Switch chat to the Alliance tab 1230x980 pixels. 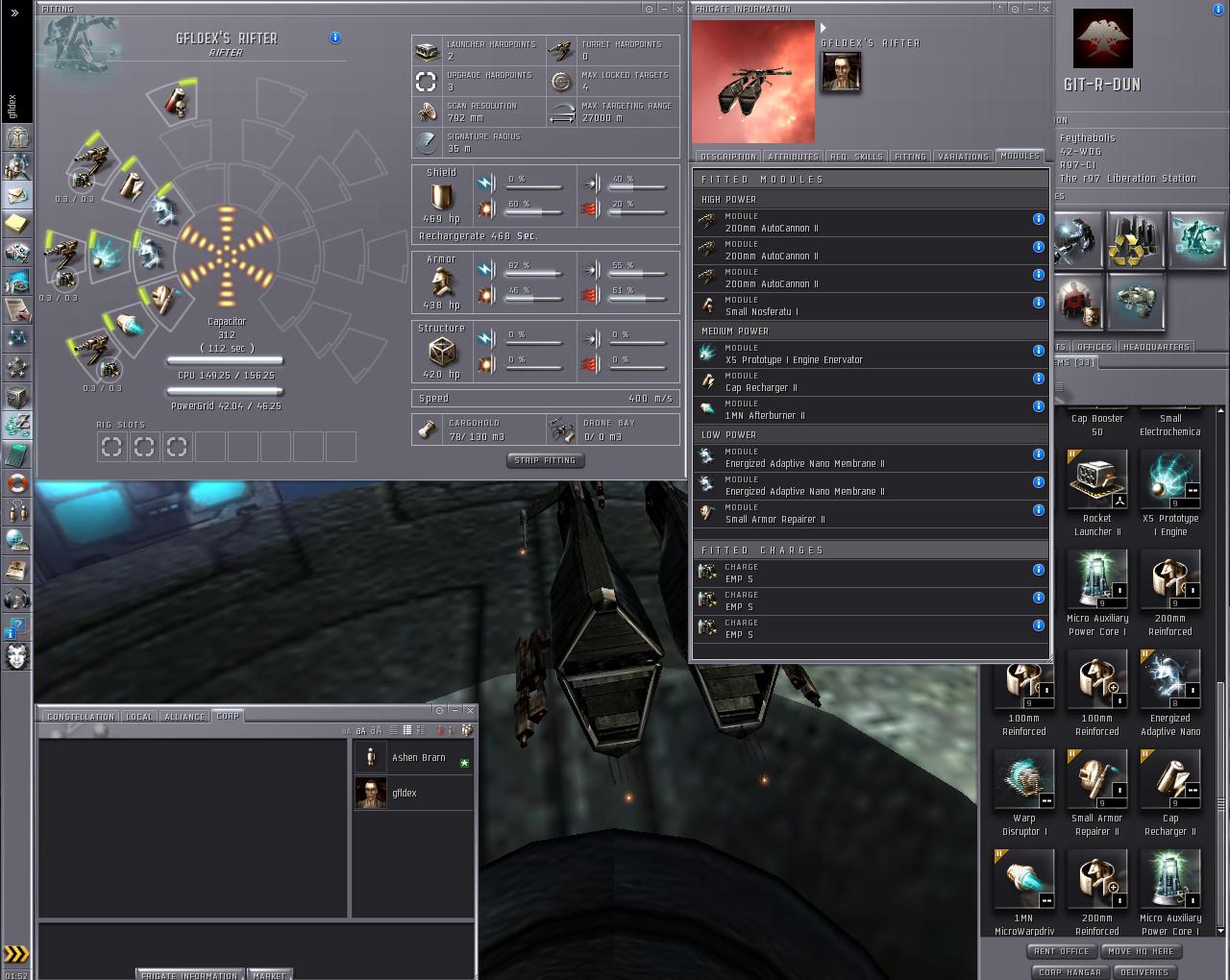pos(184,717)
